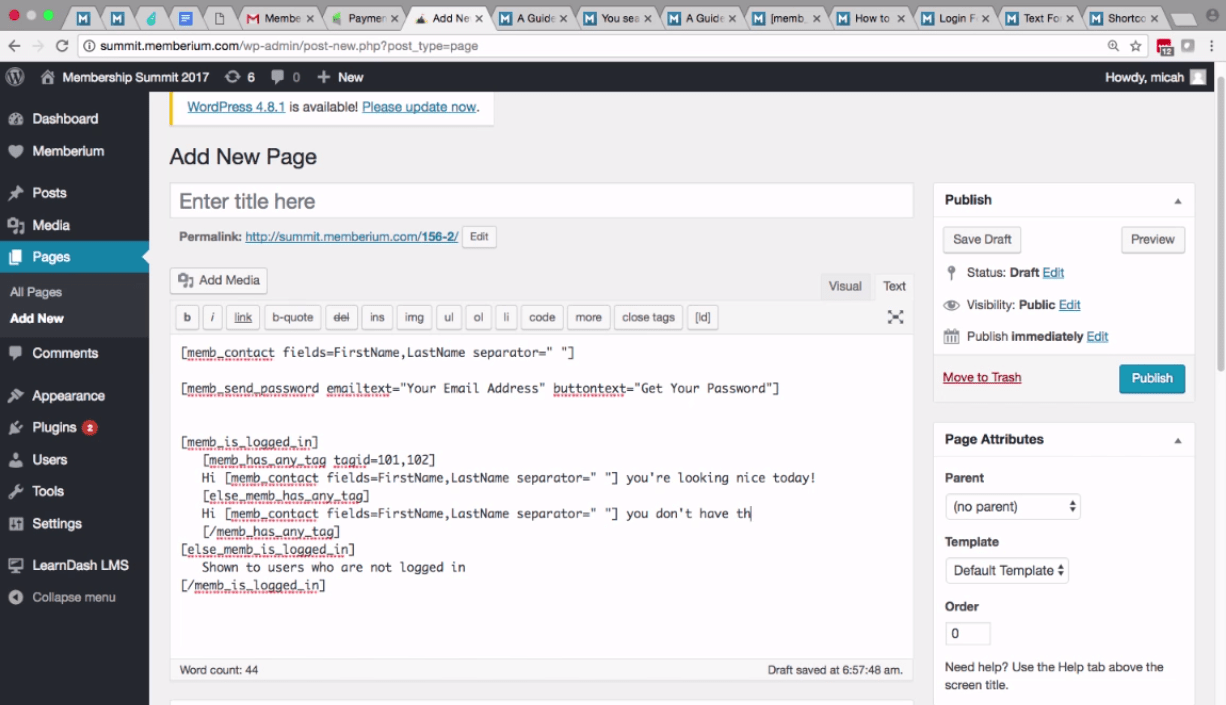
Task: Click the Order number field
Action: click(x=967, y=633)
